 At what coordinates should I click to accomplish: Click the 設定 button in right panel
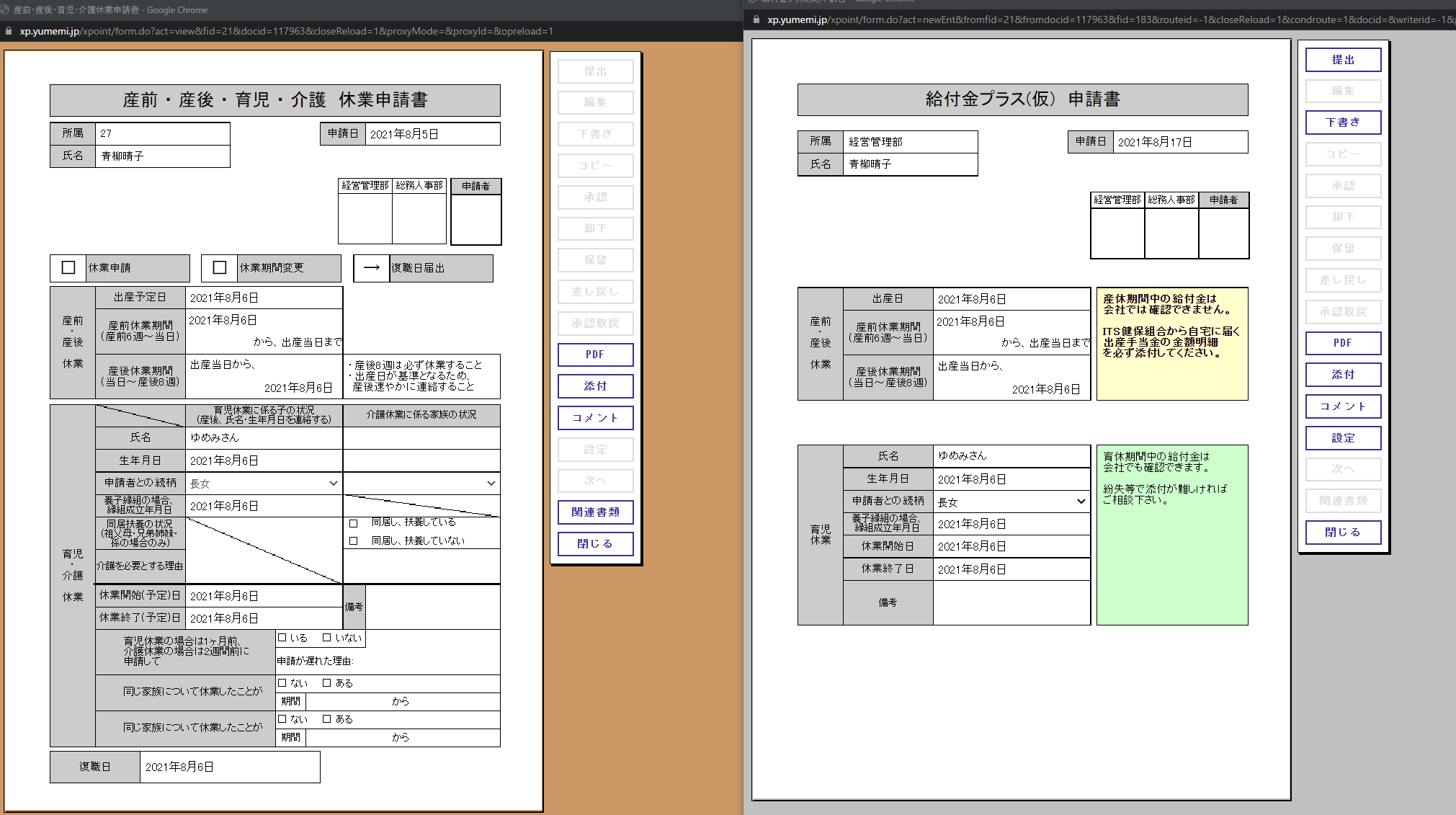pyautogui.click(x=1343, y=438)
